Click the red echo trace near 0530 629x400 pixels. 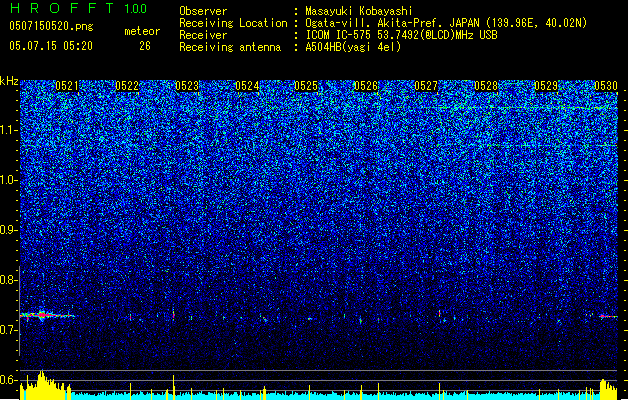(609, 316)
